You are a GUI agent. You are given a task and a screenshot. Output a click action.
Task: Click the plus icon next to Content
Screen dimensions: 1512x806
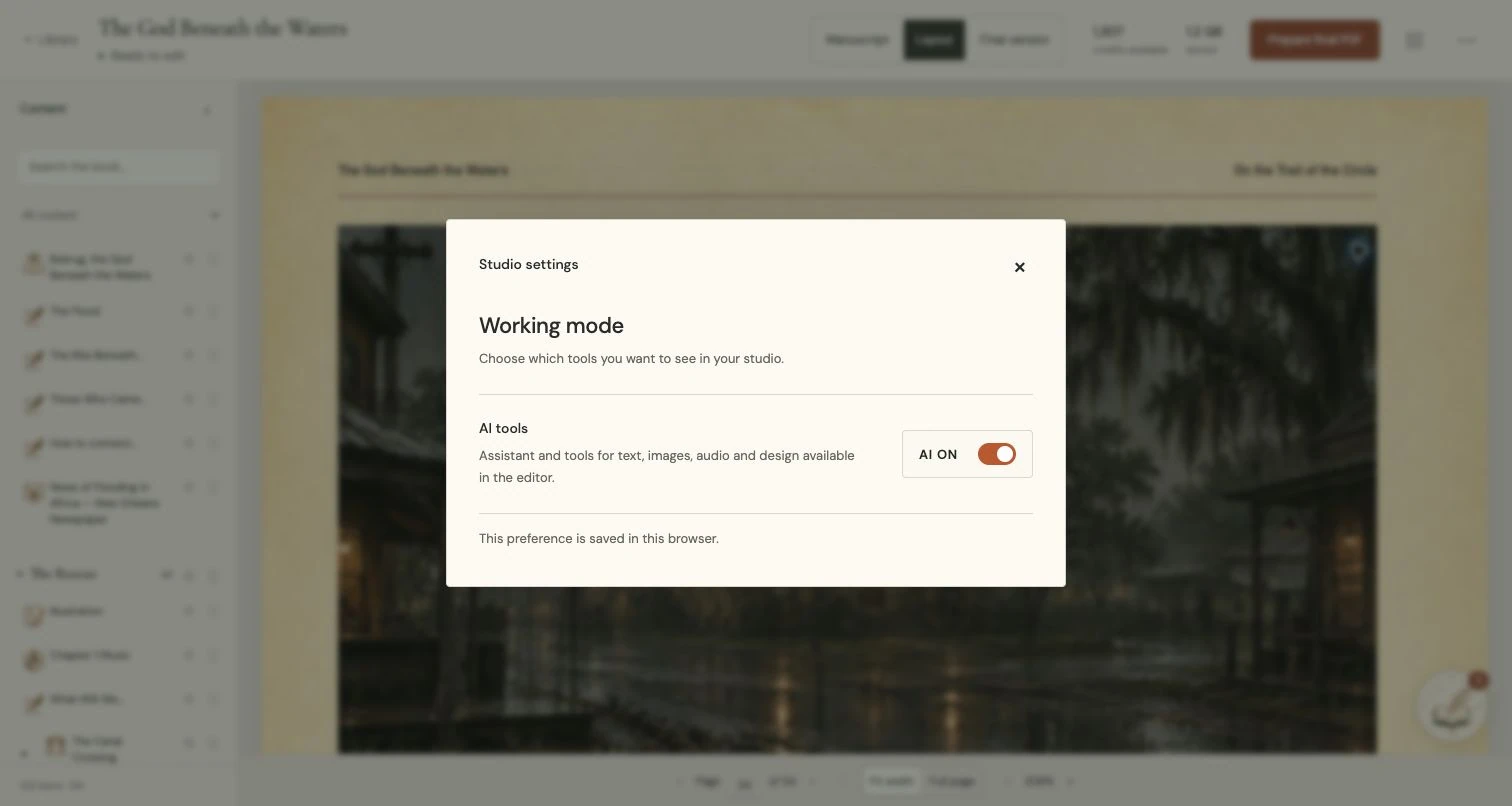(x=207, y=109)
